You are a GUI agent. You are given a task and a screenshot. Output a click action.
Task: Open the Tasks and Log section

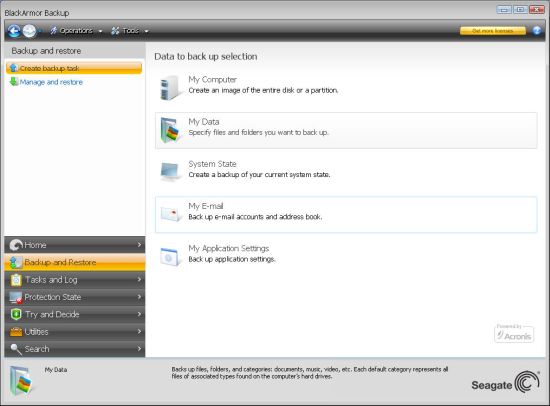(75, 280)
